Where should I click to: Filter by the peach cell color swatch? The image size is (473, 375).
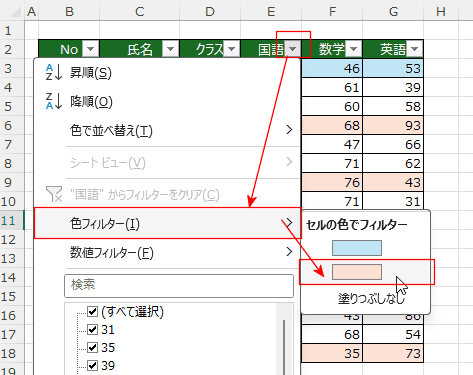point(357,272)
